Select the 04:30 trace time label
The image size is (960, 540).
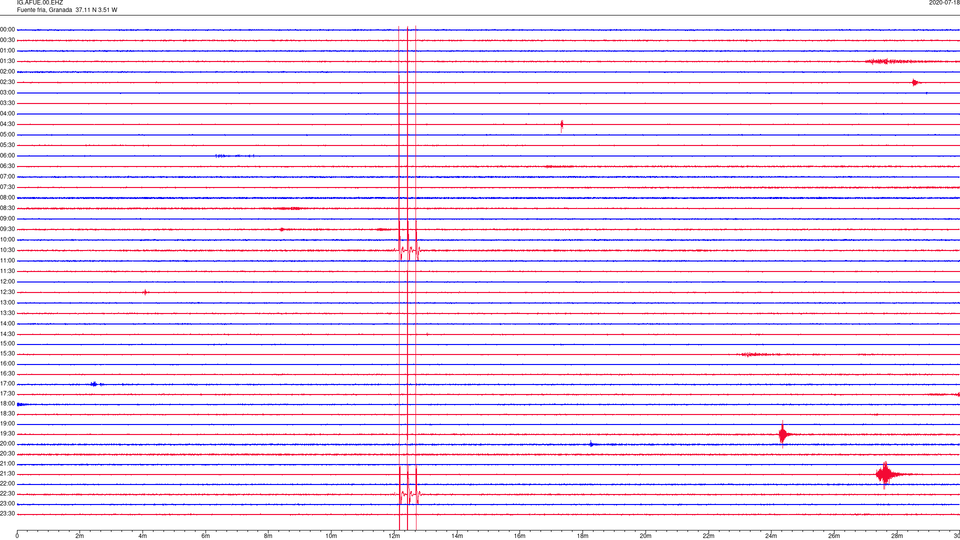tap(8, 124)
